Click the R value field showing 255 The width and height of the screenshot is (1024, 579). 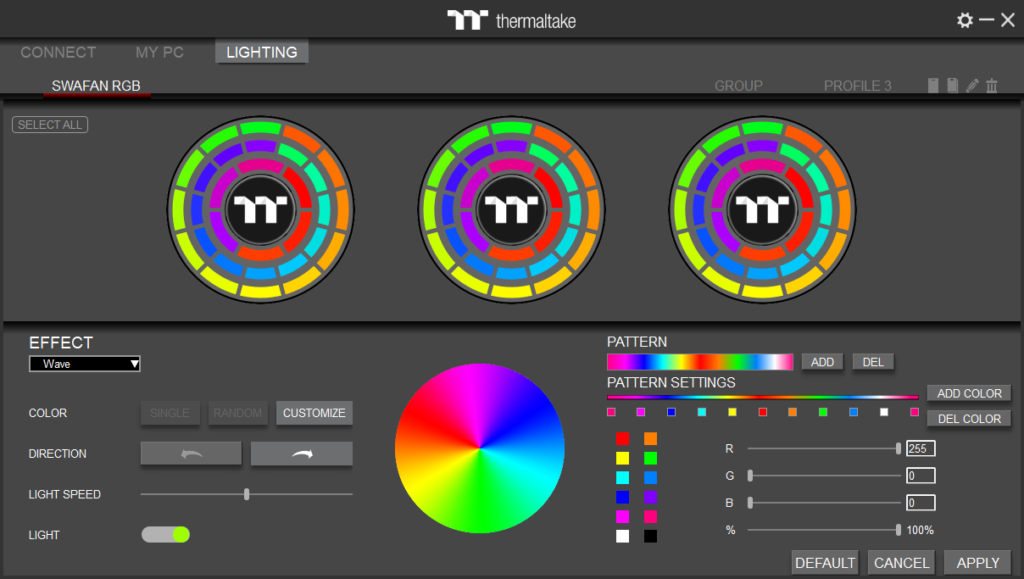coord(921,448)
